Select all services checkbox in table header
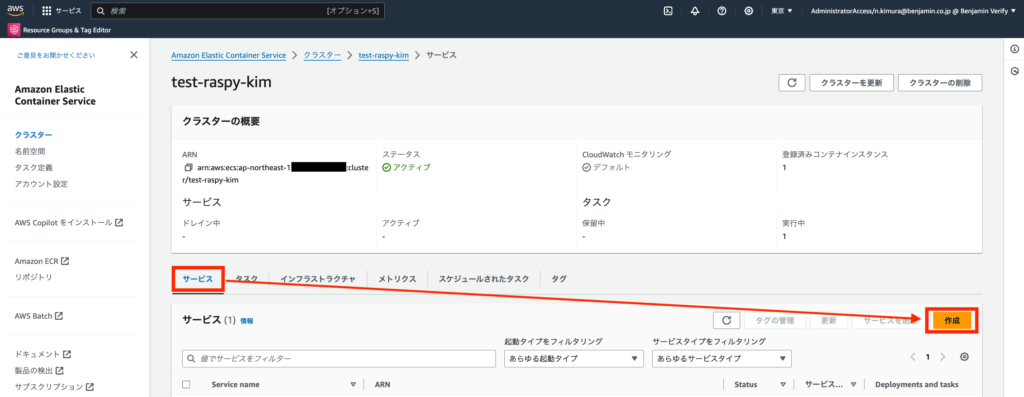Viewport: 1024px width, 397px height. click(x=186, y=385)
